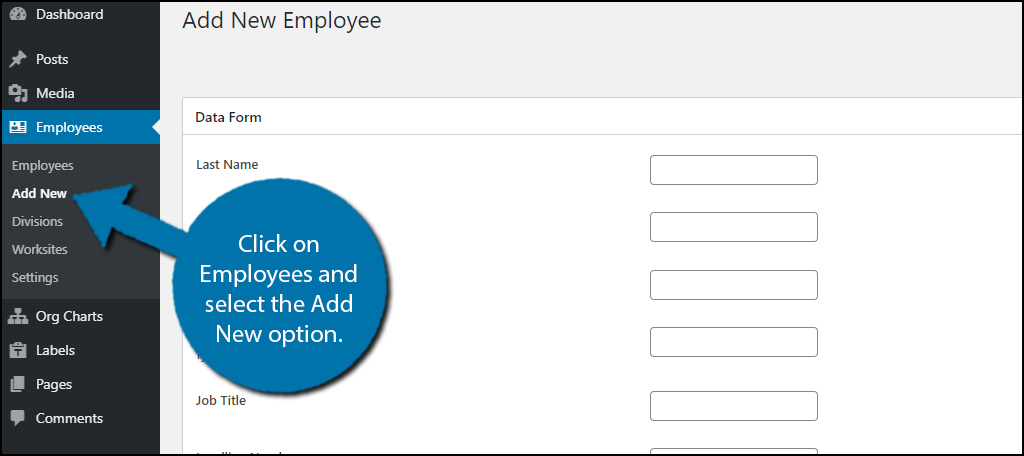
Task: Select Add New under Employees
Action: [39, 193]
